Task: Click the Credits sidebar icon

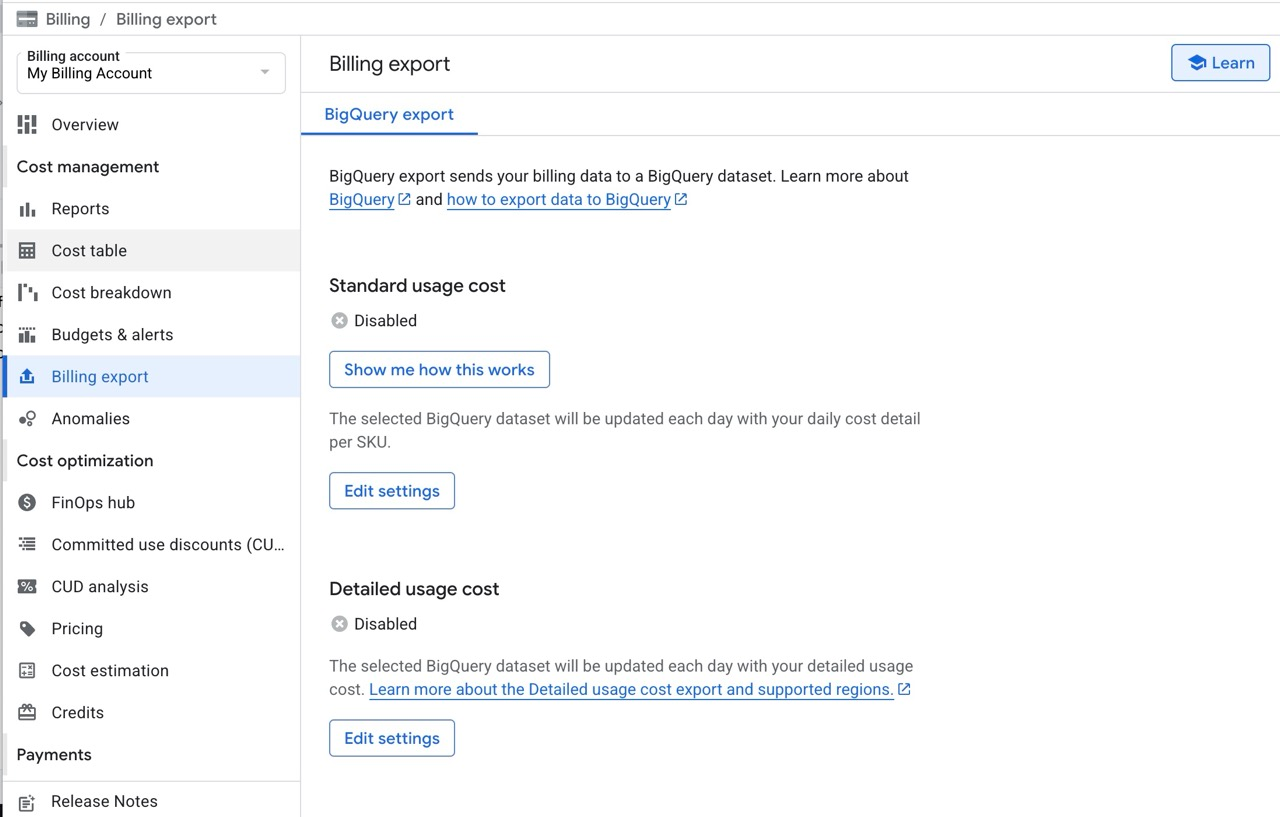Action: coord(27,712)
